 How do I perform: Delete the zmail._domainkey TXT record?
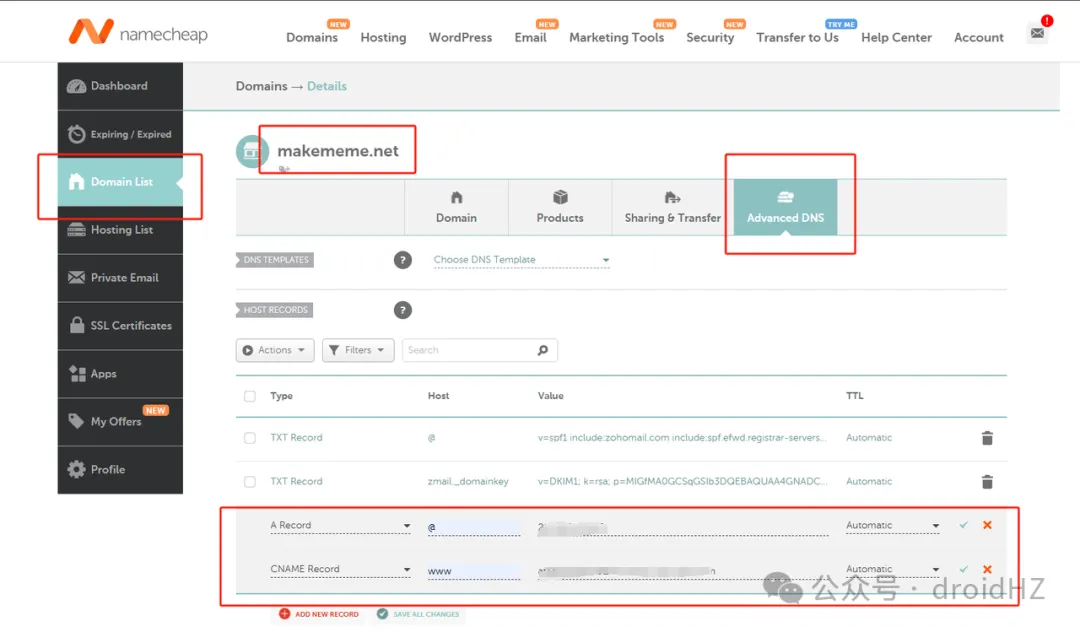tap(987, 482)
